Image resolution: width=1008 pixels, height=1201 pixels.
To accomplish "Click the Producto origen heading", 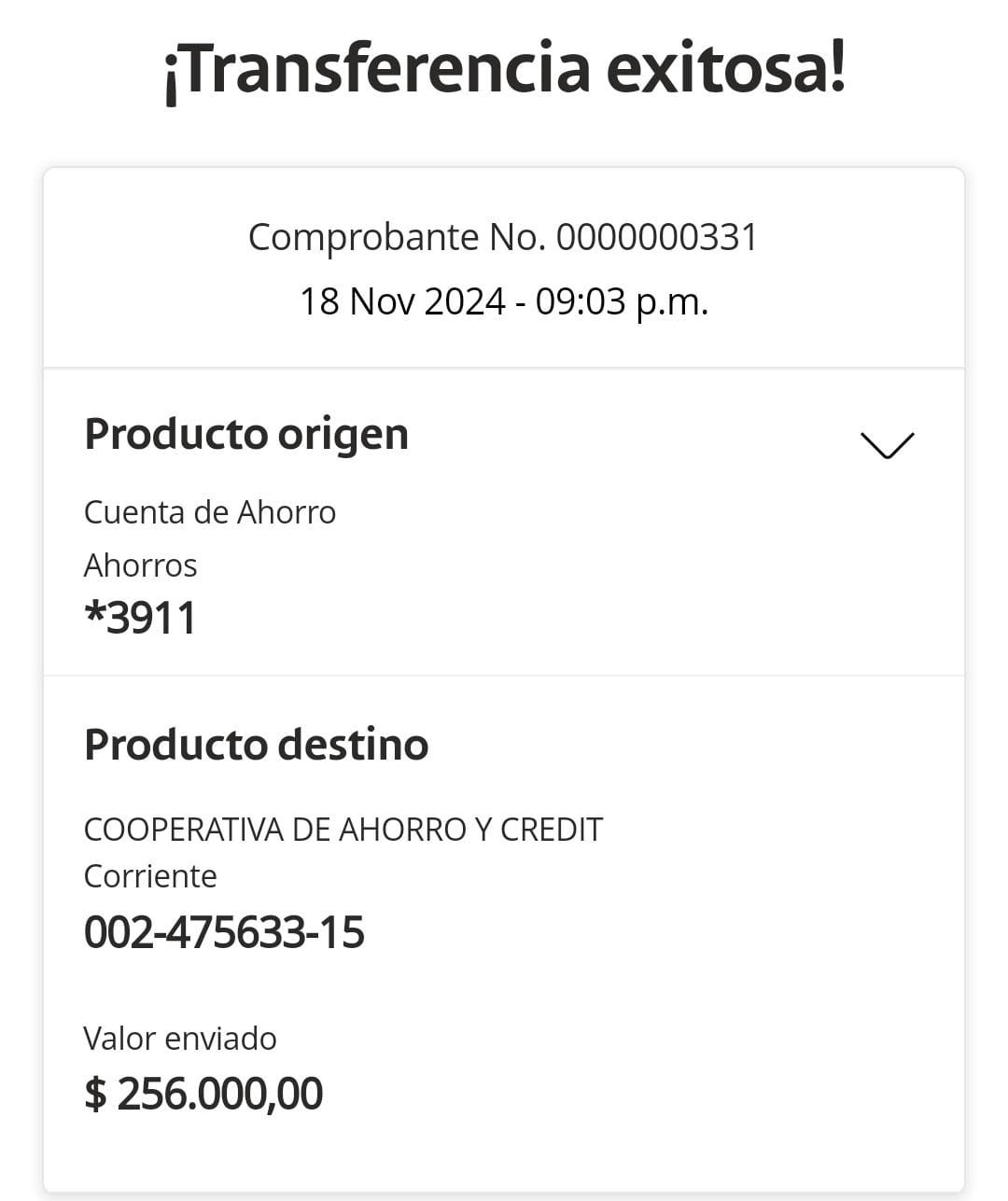I will (246, 435).
